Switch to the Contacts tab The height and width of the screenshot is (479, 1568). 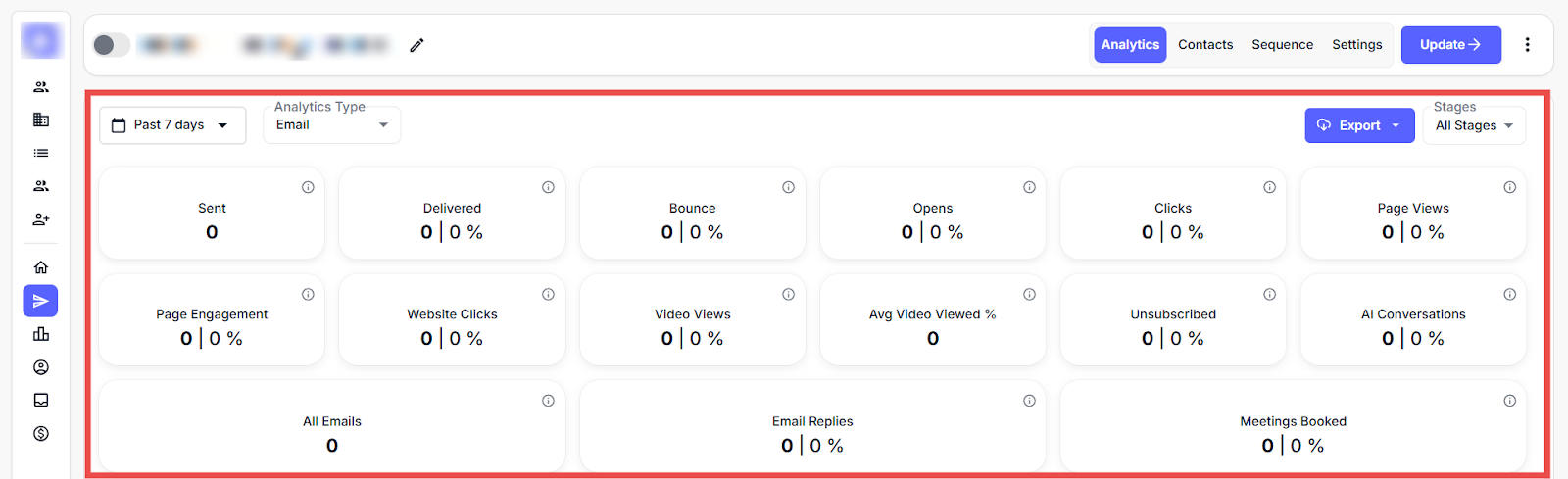[1205, 45]
